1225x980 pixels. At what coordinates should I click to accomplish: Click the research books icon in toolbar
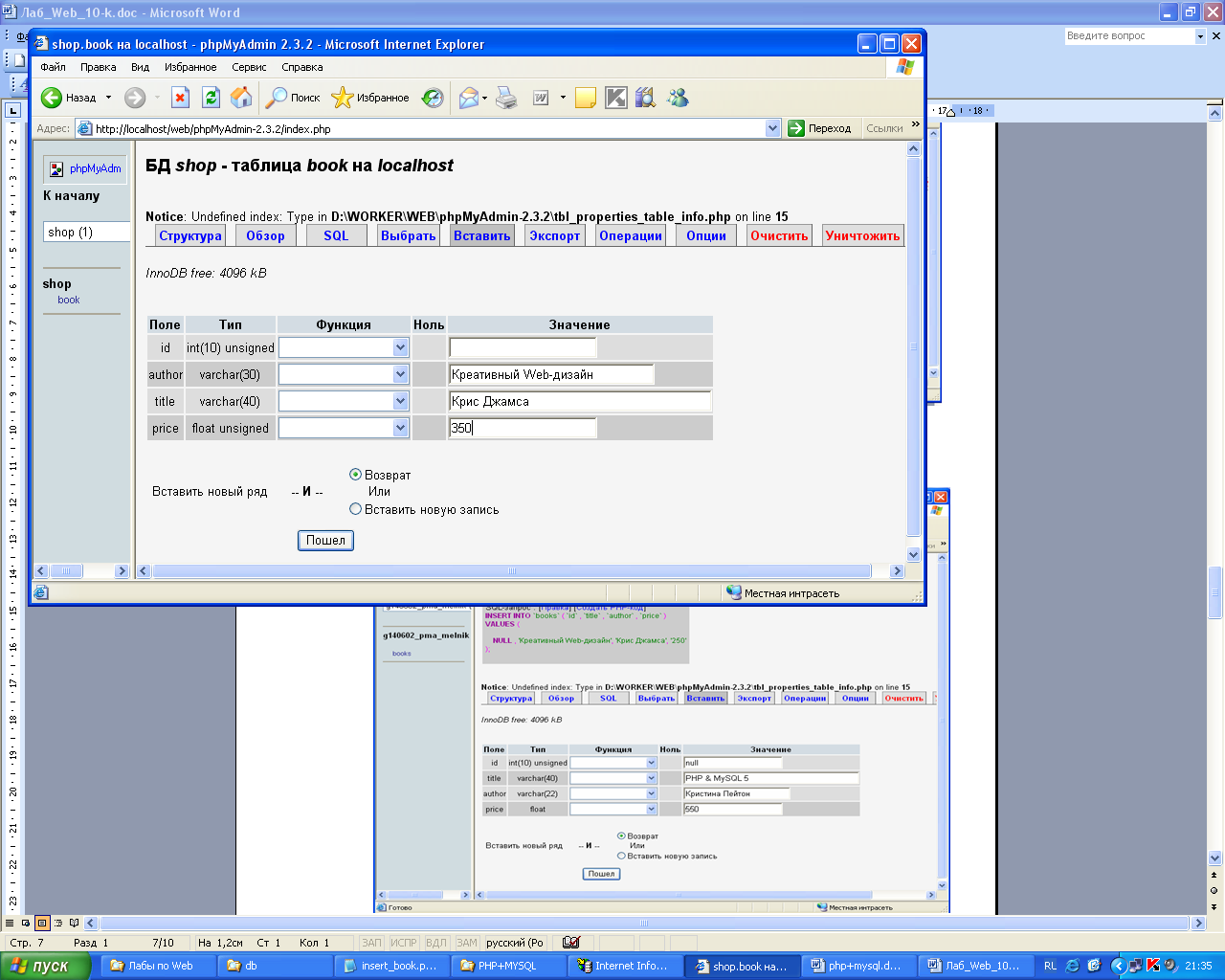point(646,98)
